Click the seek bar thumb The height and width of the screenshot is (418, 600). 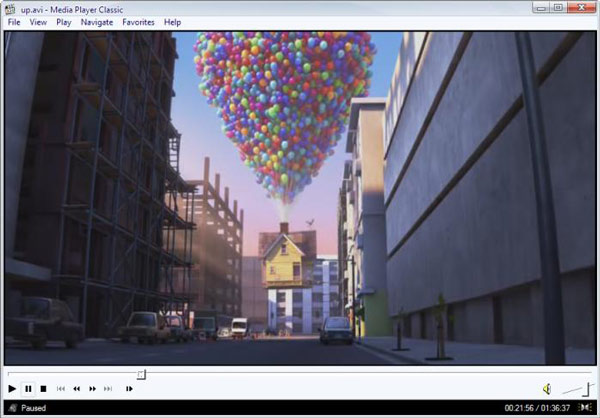click(141, 374)
